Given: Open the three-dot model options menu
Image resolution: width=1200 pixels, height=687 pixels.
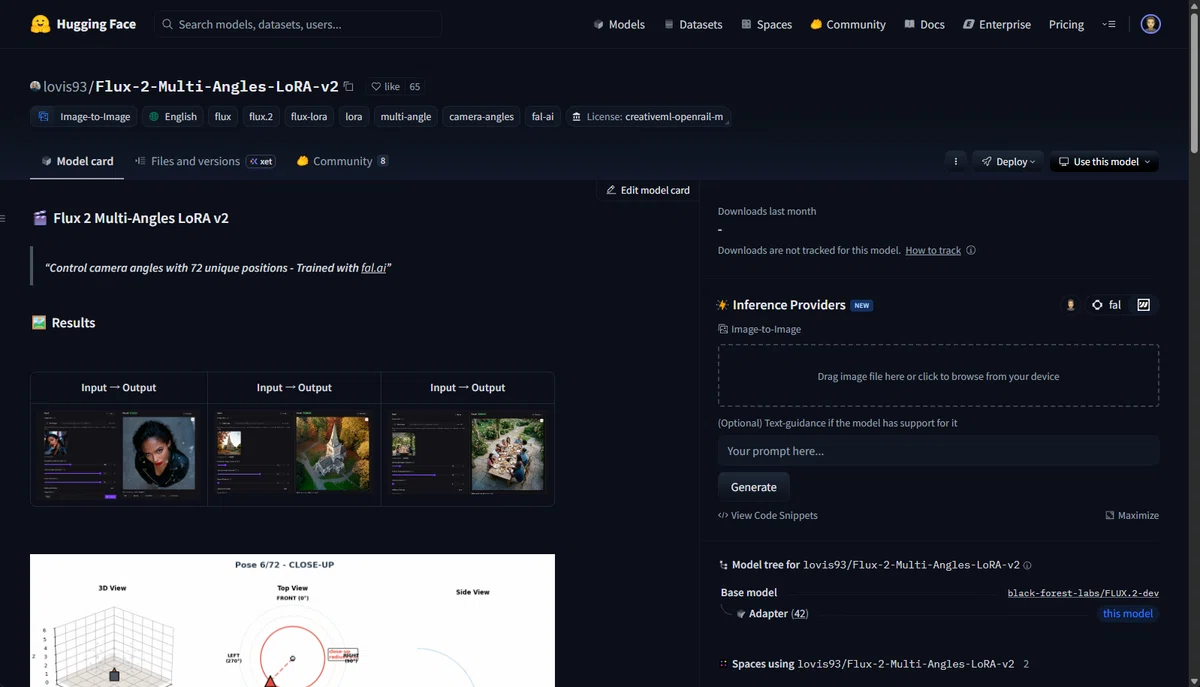Looking at the screenshot, I should point(956,161).
